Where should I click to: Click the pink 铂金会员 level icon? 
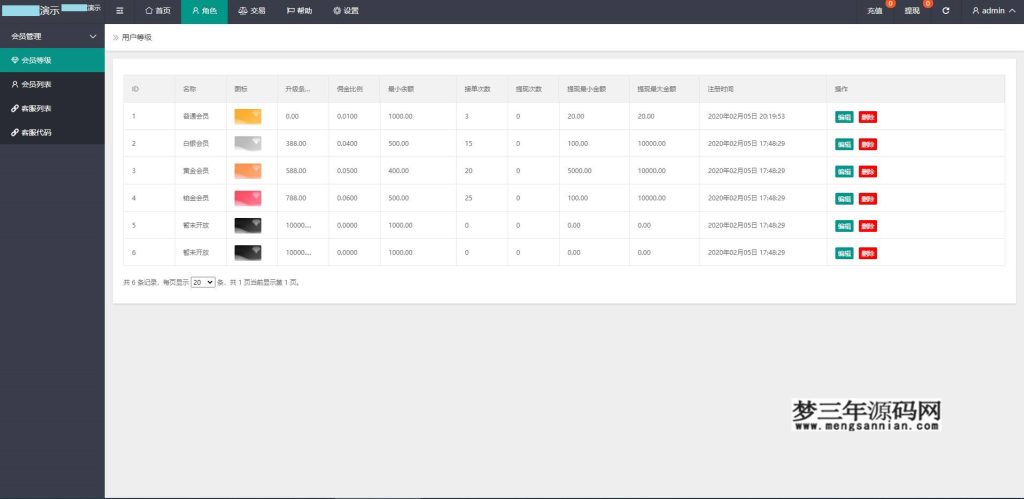click(248, 198)
